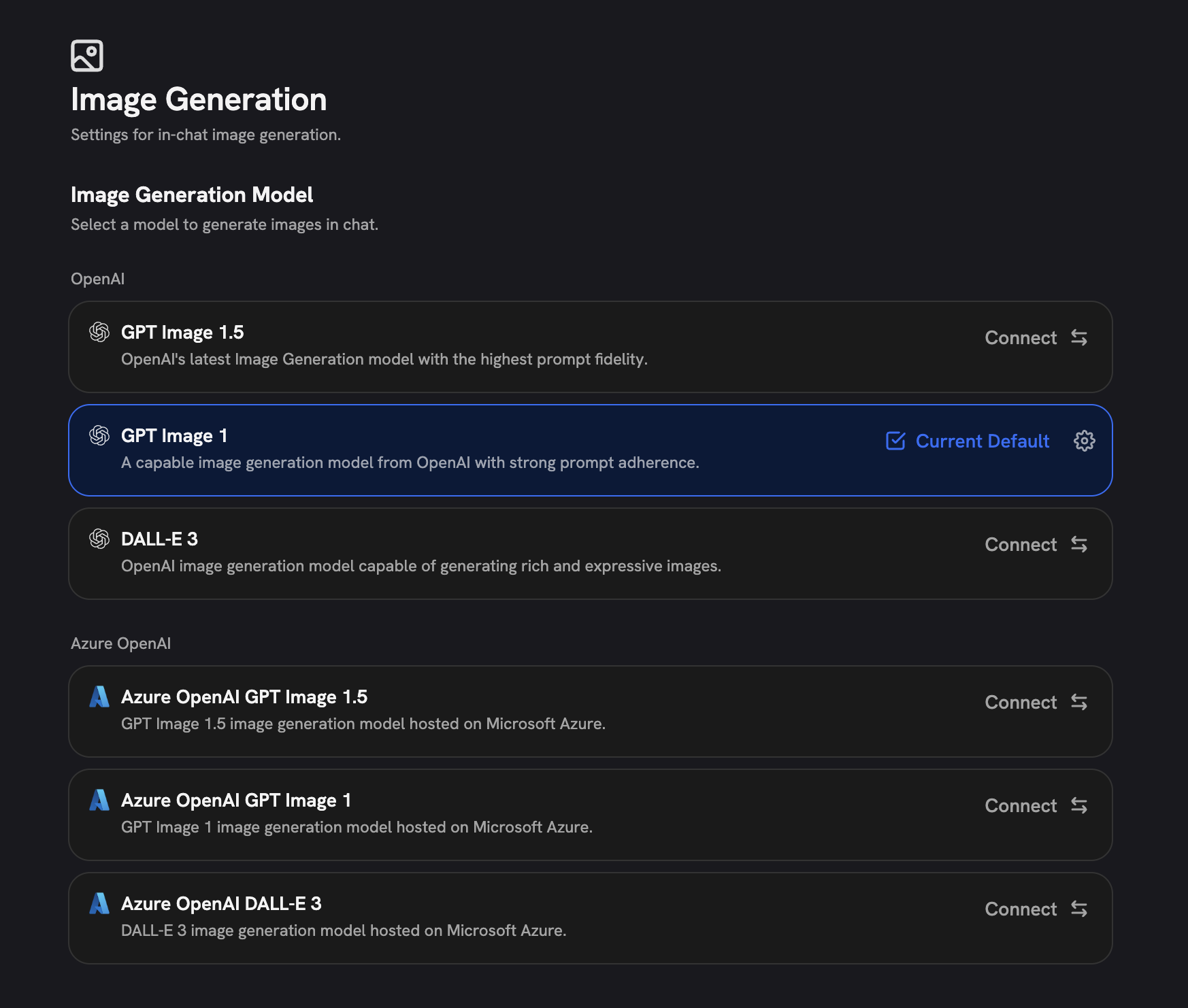Click the swap arrows beside DALL-E 3 Connect
Image resolution: width=1188 pixels, height=1008 pixels.
pos(1078,544)
